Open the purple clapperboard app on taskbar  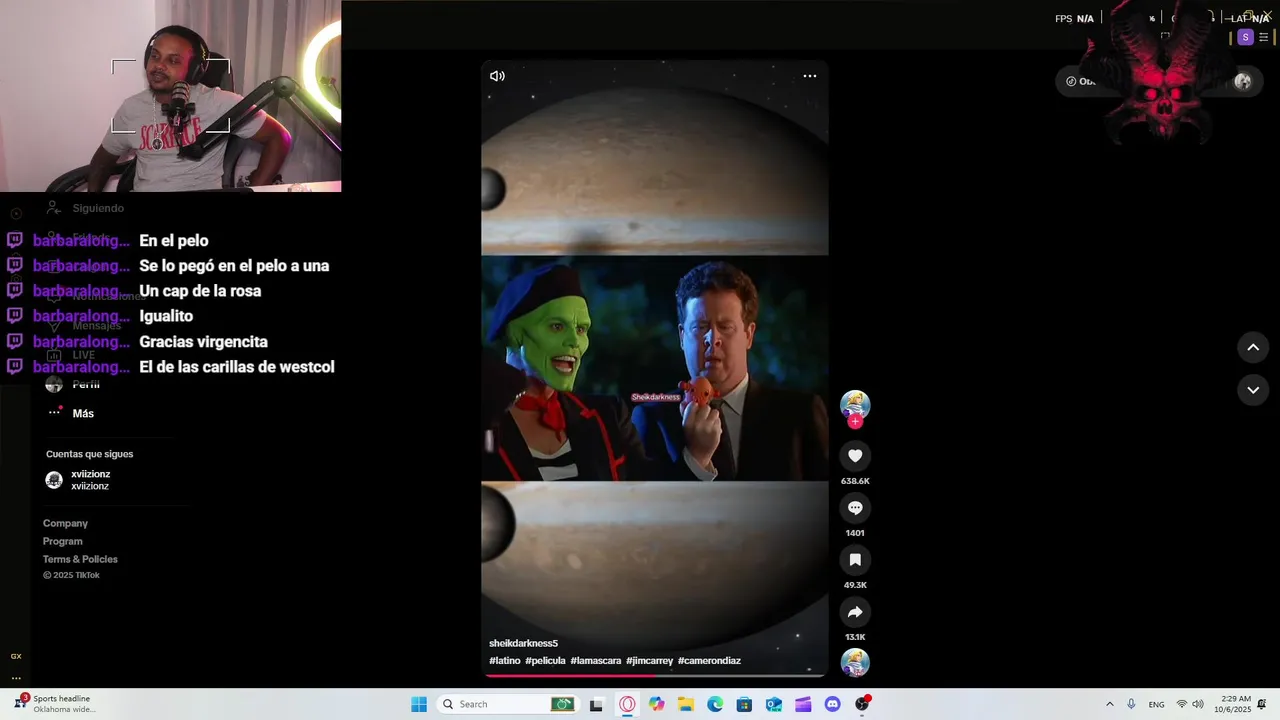(803, 704)
